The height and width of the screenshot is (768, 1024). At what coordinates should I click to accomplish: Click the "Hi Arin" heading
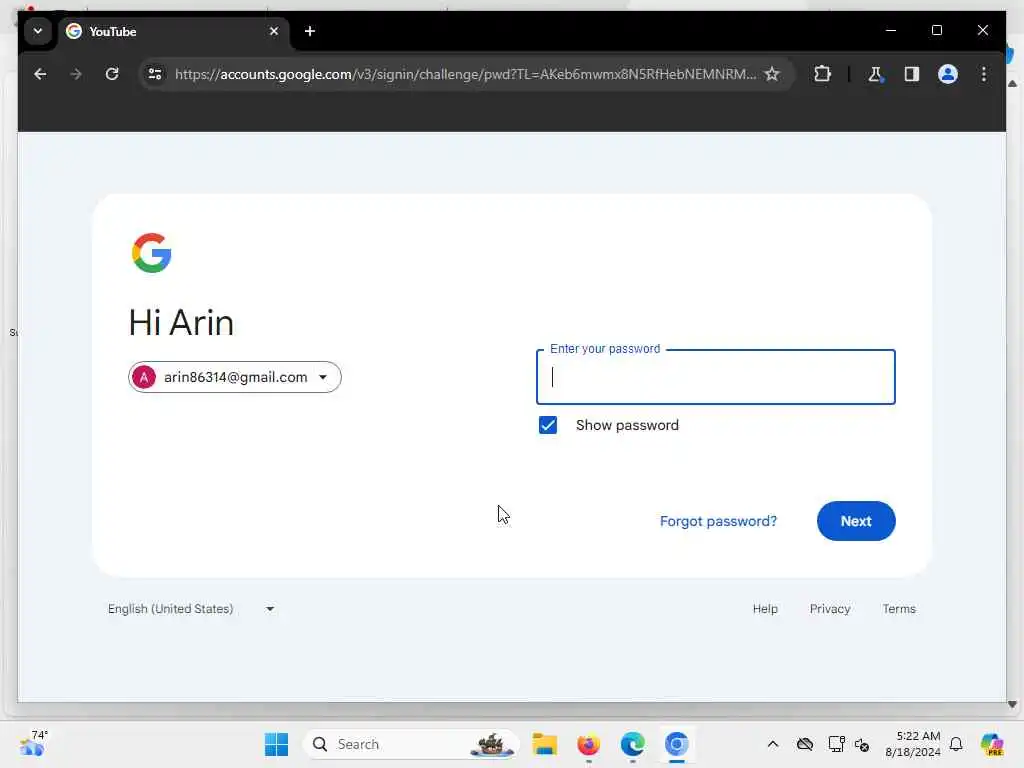[x=181, y=323]
